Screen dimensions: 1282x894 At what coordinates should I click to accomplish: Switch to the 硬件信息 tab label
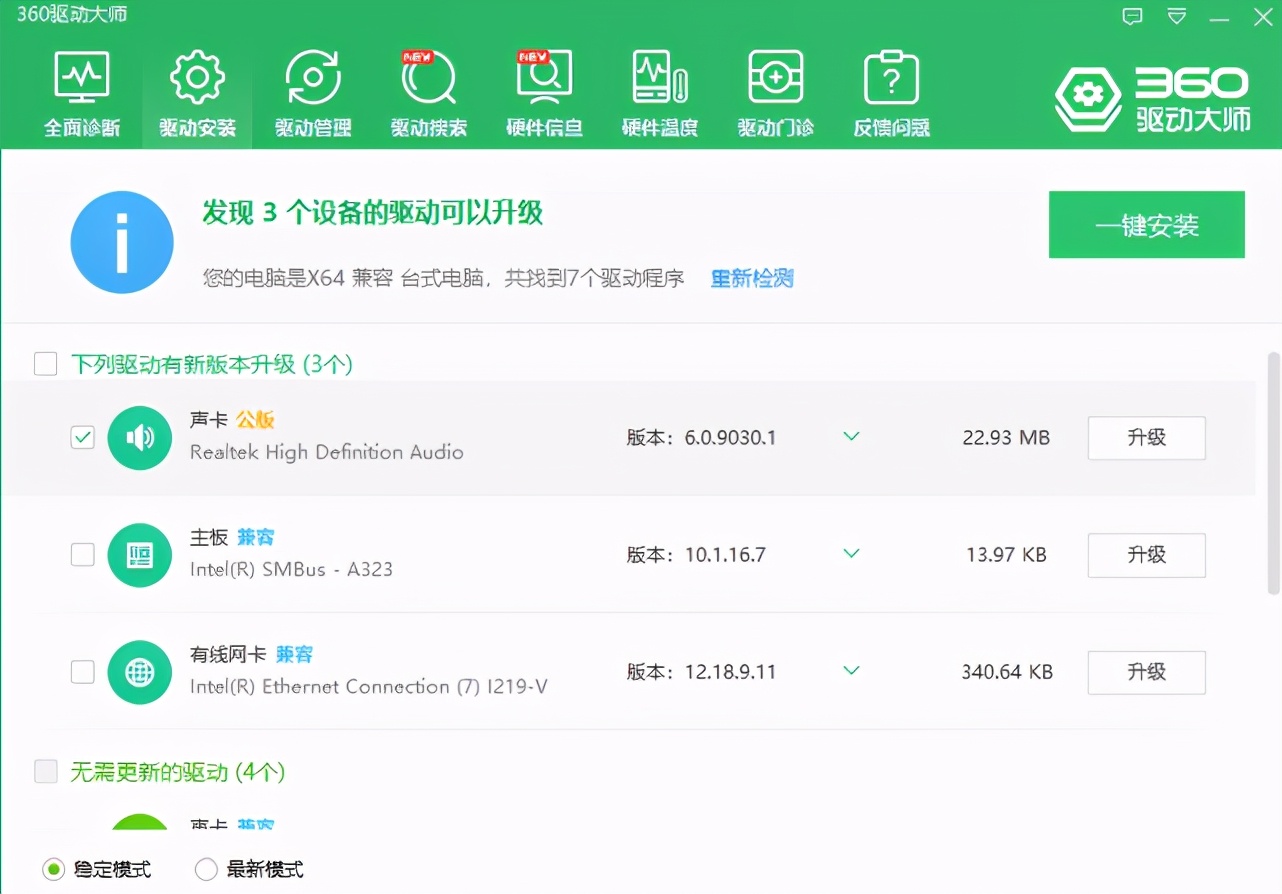click(x=545, y=128)
